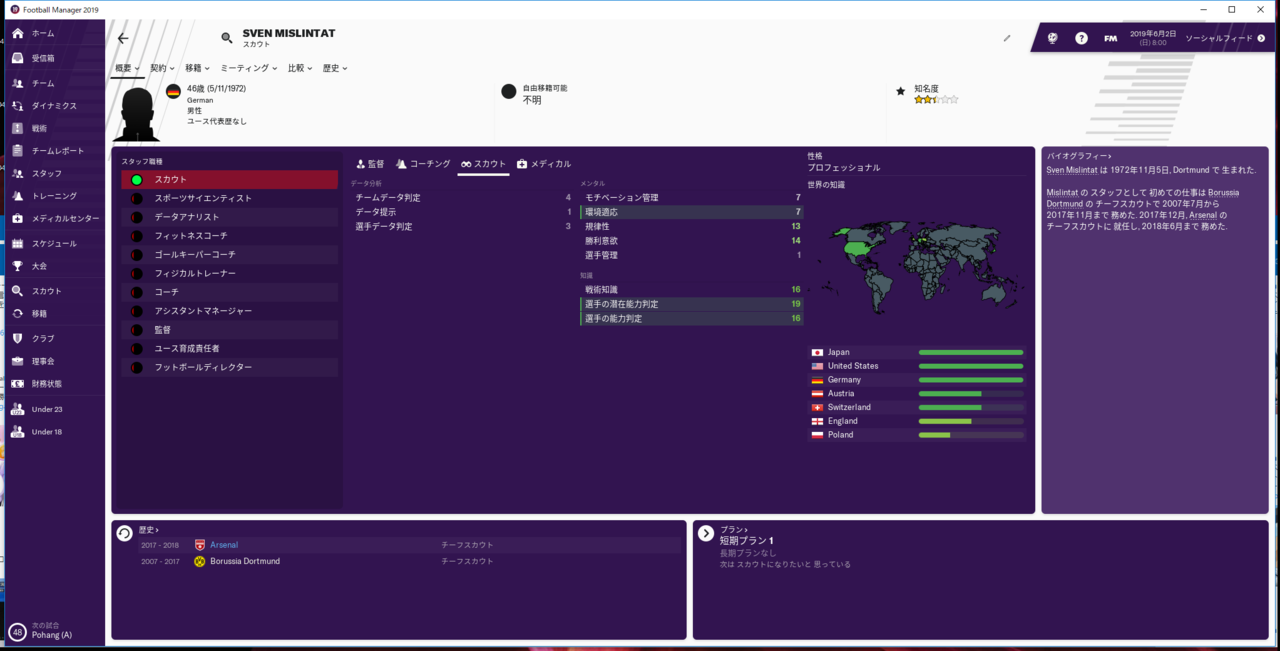Viewport: 1280px width, 651px height.
Task: Open the FM menu icon
Action: (1110, 38)
